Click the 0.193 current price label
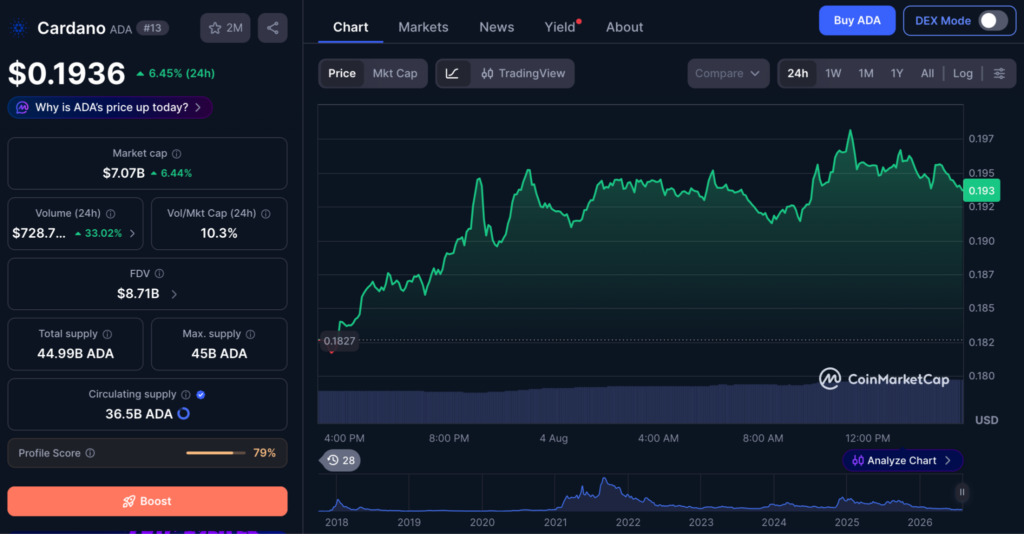The width and height of the screenshot is (1024, 534). coord(981,191)
